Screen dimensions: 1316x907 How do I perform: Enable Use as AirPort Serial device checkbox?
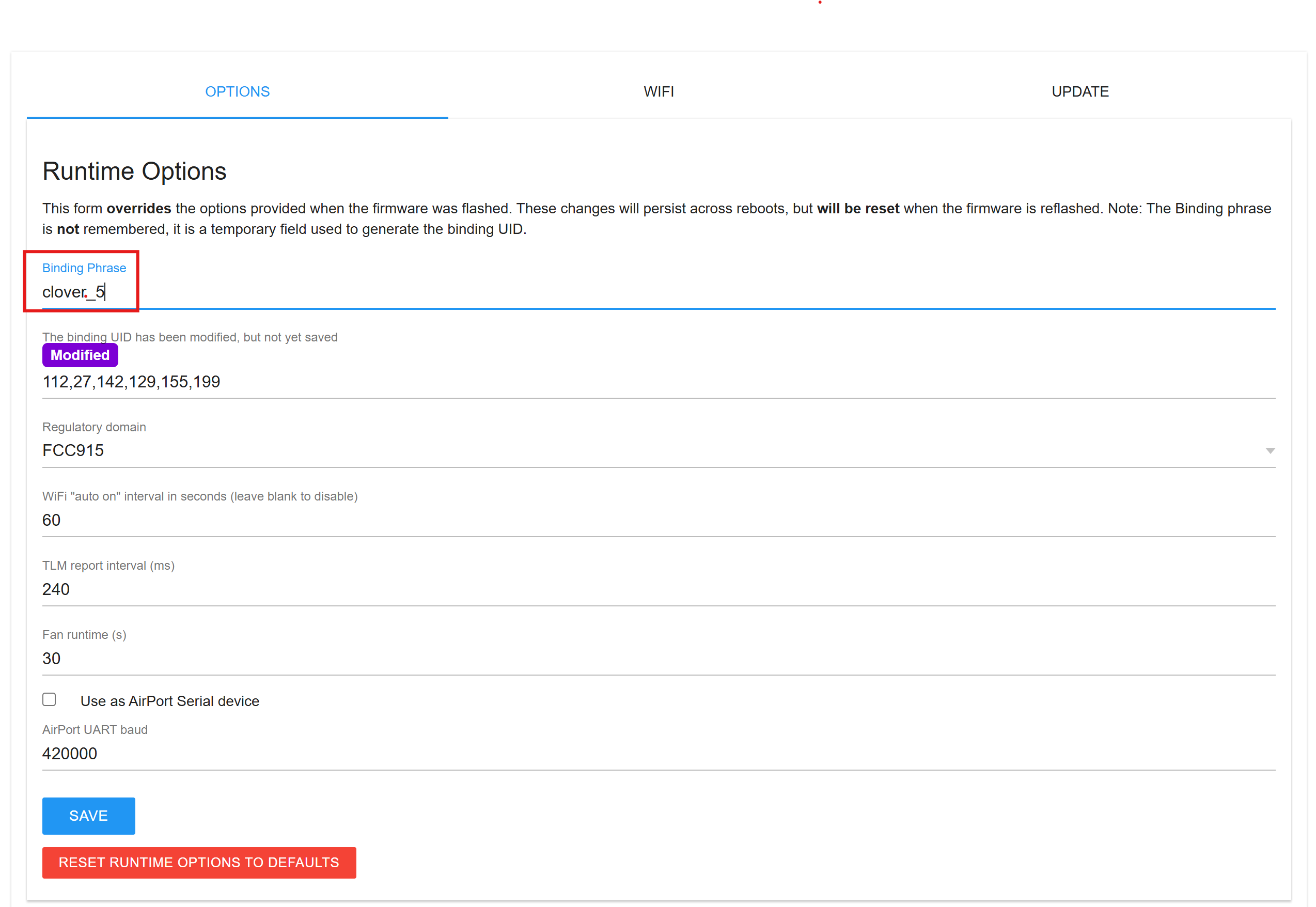(50, 699)
